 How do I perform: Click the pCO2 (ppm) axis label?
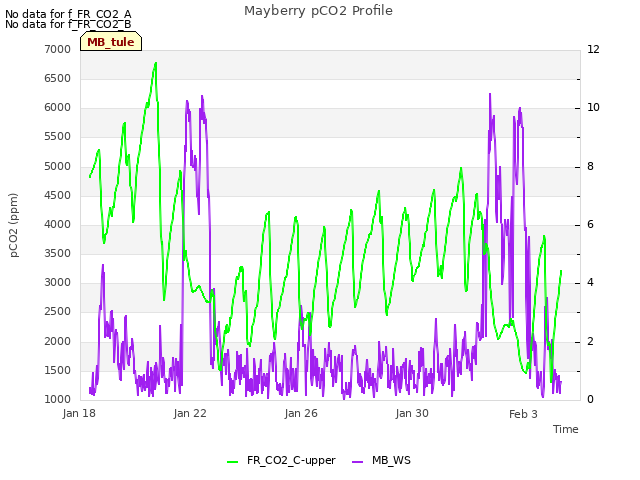13,225
